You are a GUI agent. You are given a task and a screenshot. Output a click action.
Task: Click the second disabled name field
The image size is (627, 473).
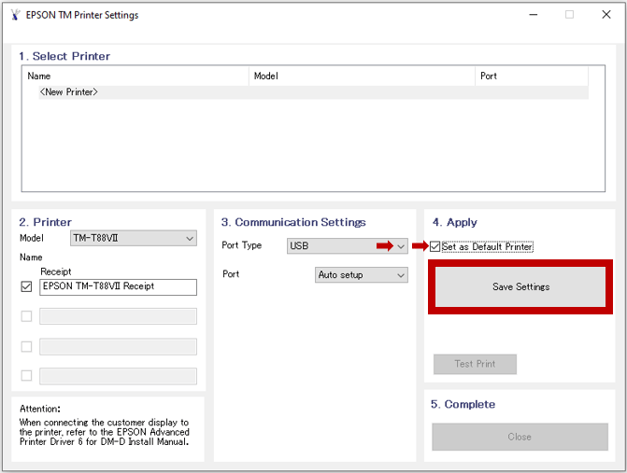[x=118, y=316]
